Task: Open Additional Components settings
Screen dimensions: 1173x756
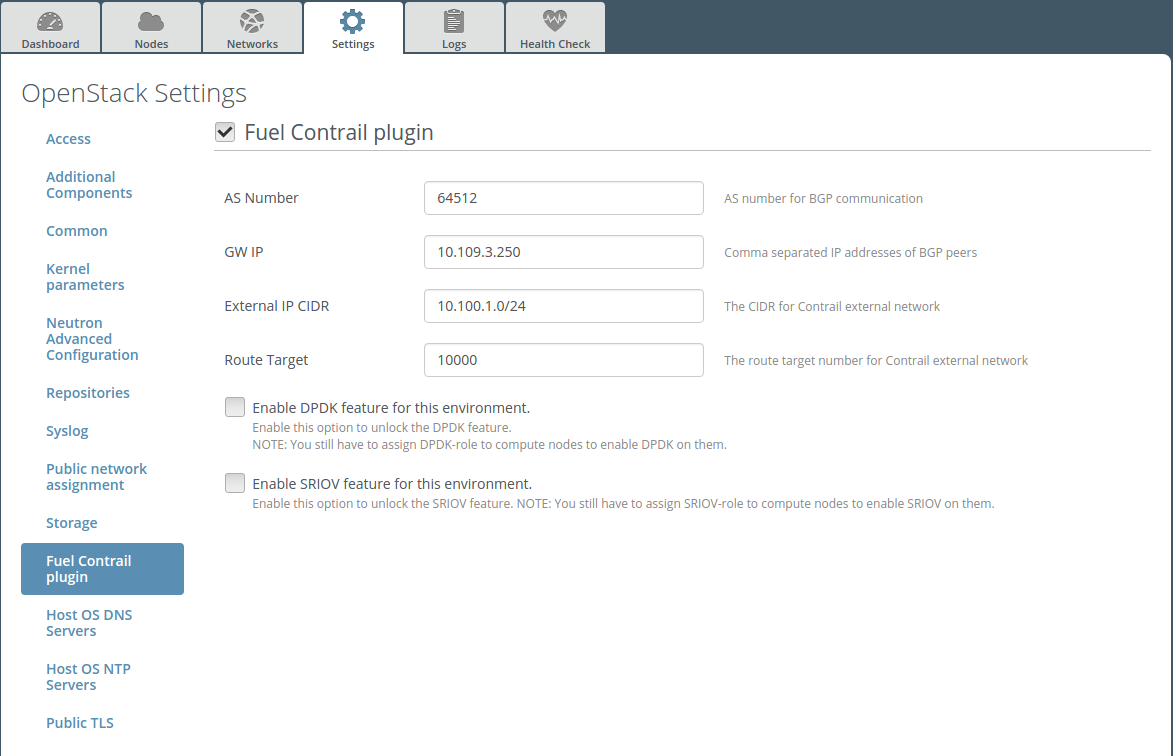Action: tap(89, 185)
